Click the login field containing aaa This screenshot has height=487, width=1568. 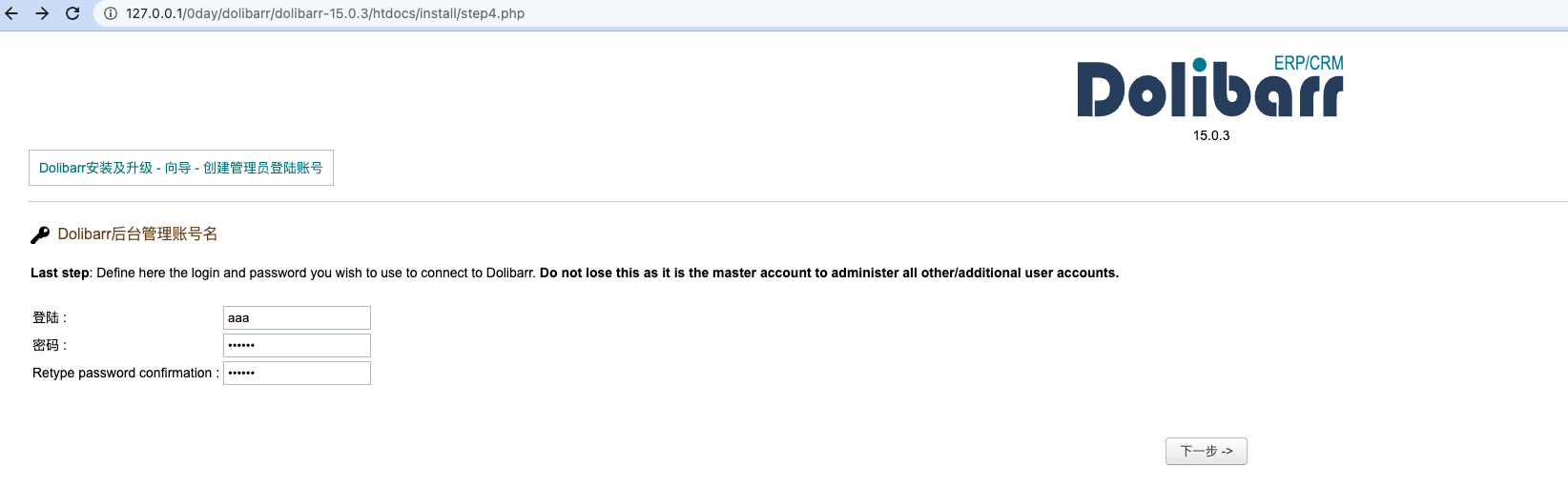pyautogui.click(x=297, y=317)
